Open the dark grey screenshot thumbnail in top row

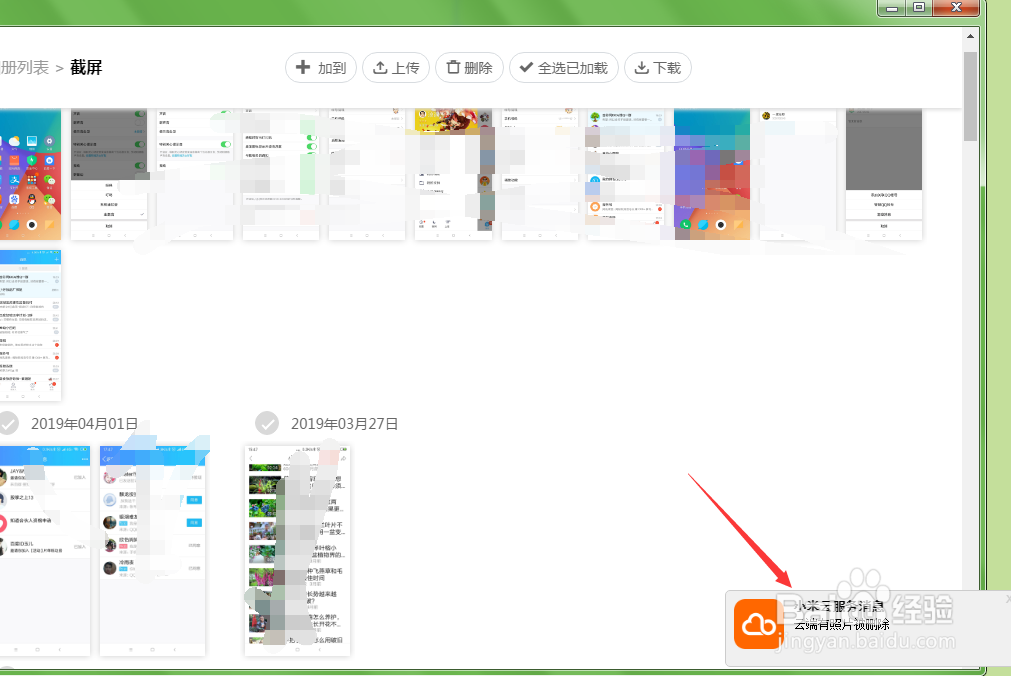(x=109, y=174)
